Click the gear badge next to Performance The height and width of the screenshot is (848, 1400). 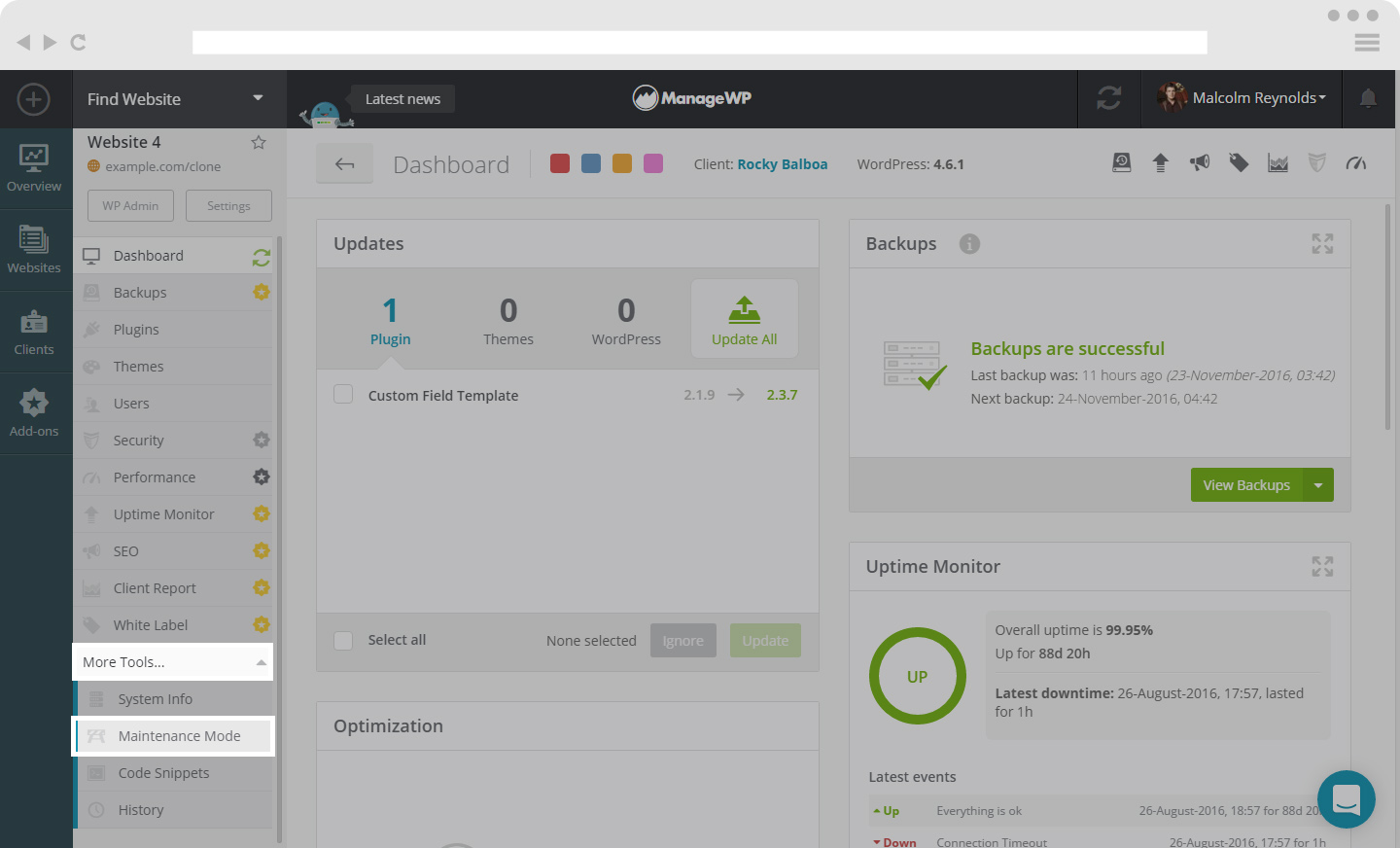[262, 477]
